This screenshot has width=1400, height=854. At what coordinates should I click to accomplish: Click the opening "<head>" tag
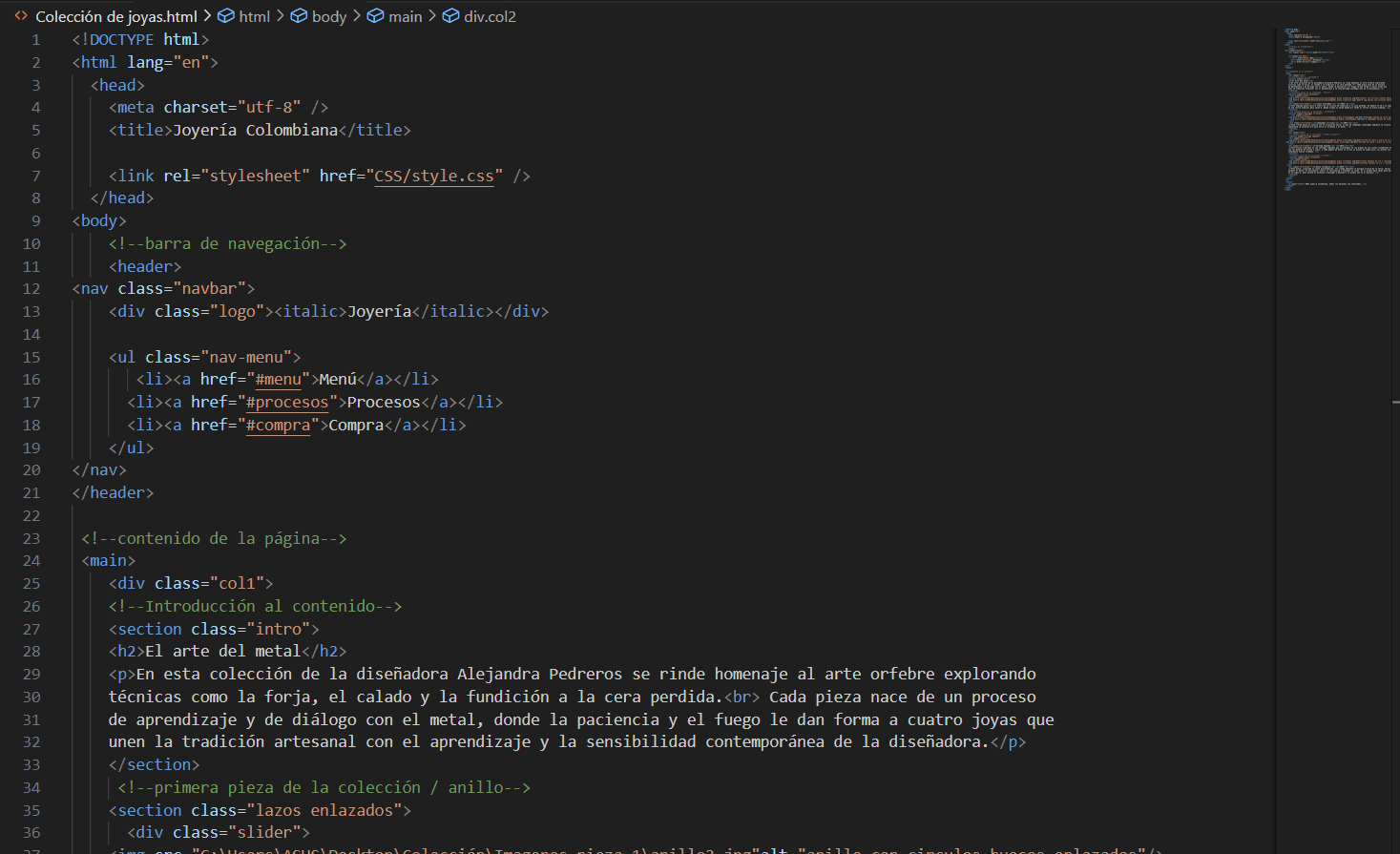coord(117,85)
